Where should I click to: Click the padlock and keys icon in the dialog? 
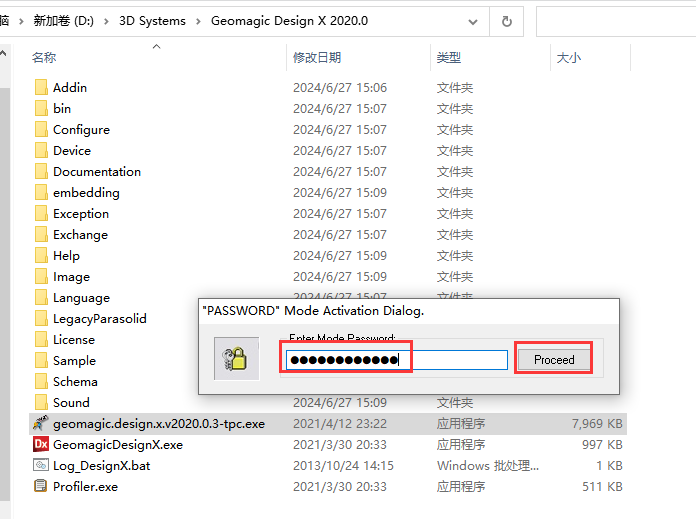click(236, 359)
